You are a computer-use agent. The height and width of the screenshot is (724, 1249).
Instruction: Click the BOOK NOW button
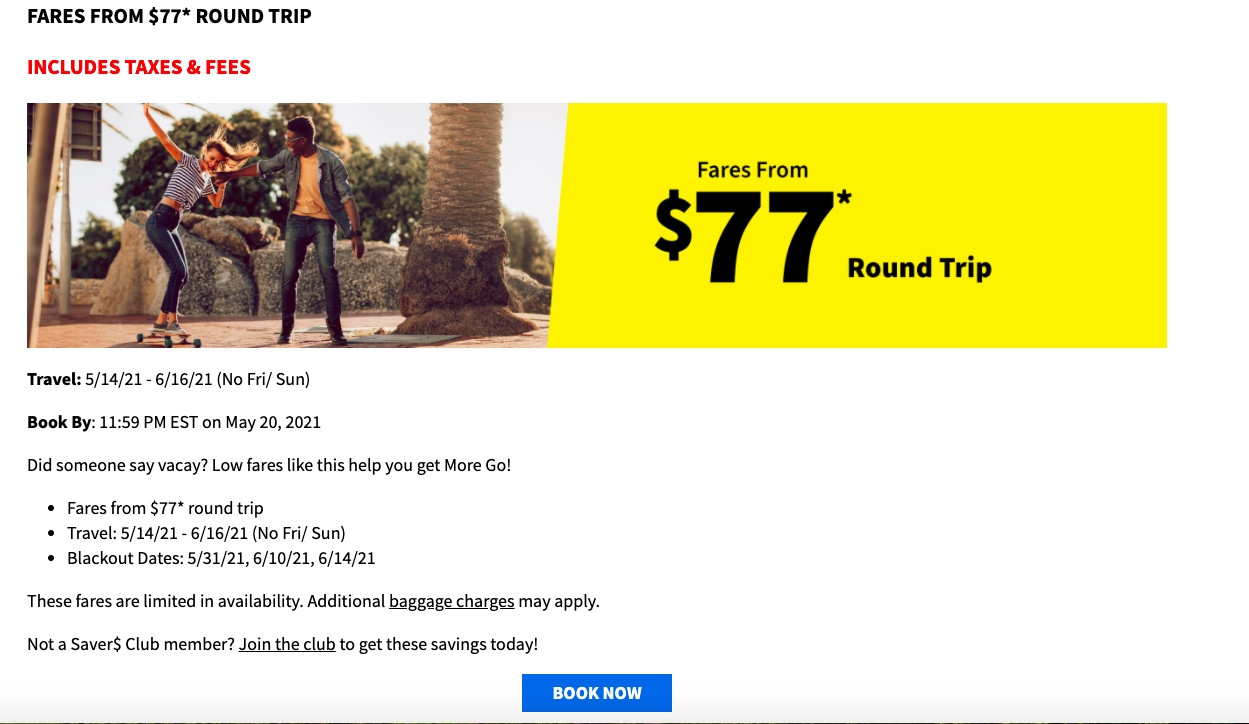click(596, 693)
